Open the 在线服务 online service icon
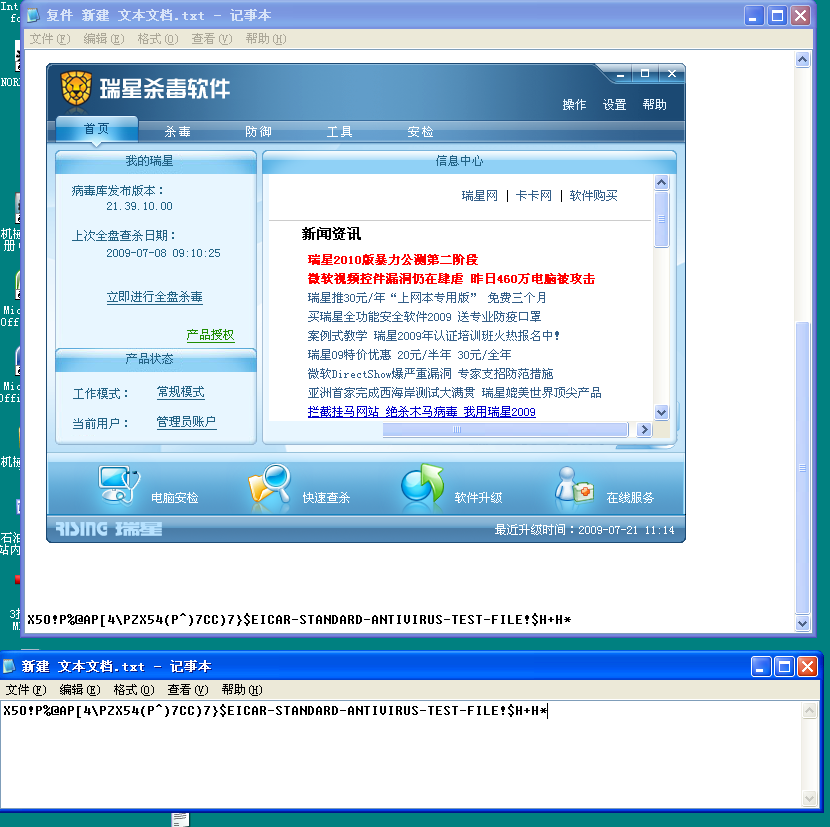This screenshot has width=830, height=827. point(574,484)
